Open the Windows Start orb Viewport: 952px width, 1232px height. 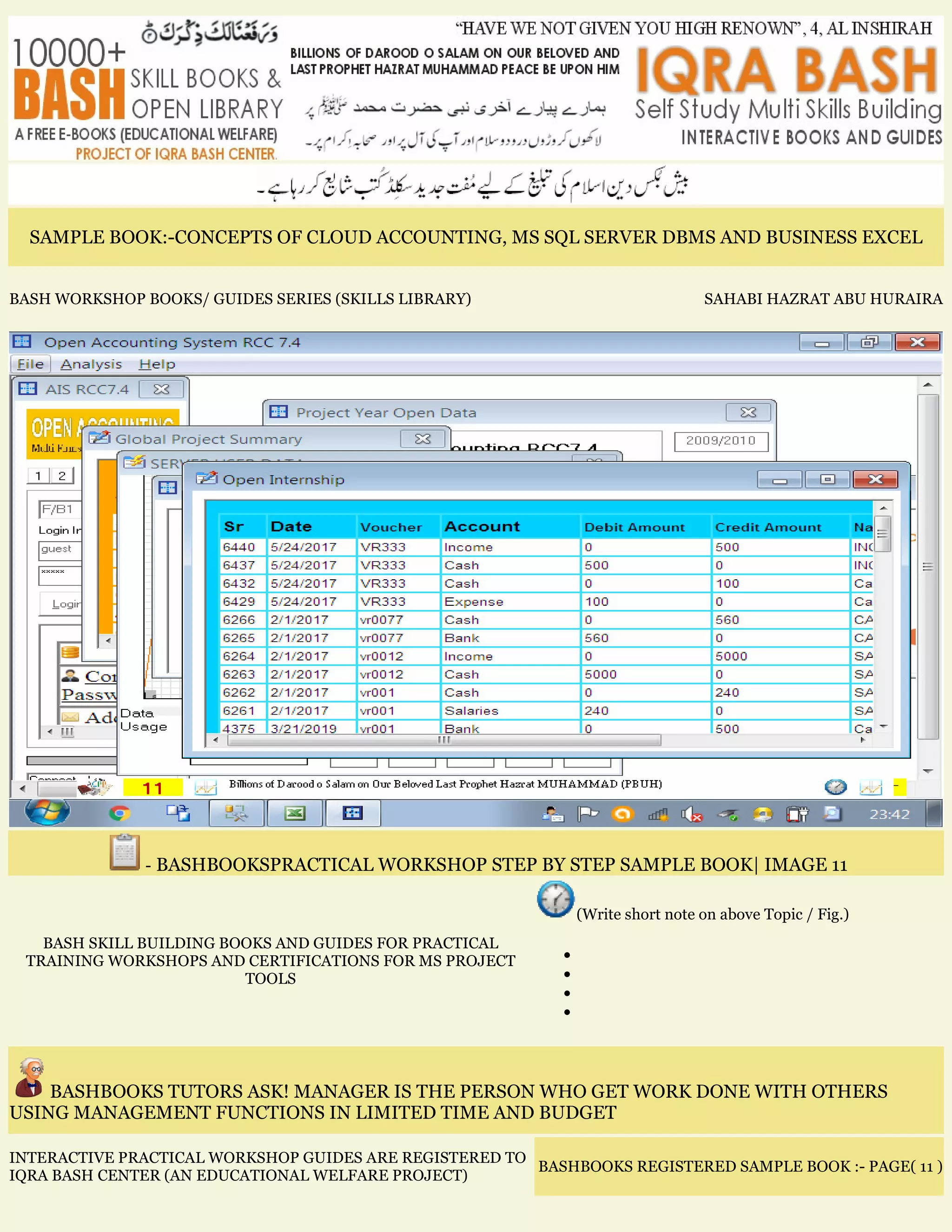47,813
